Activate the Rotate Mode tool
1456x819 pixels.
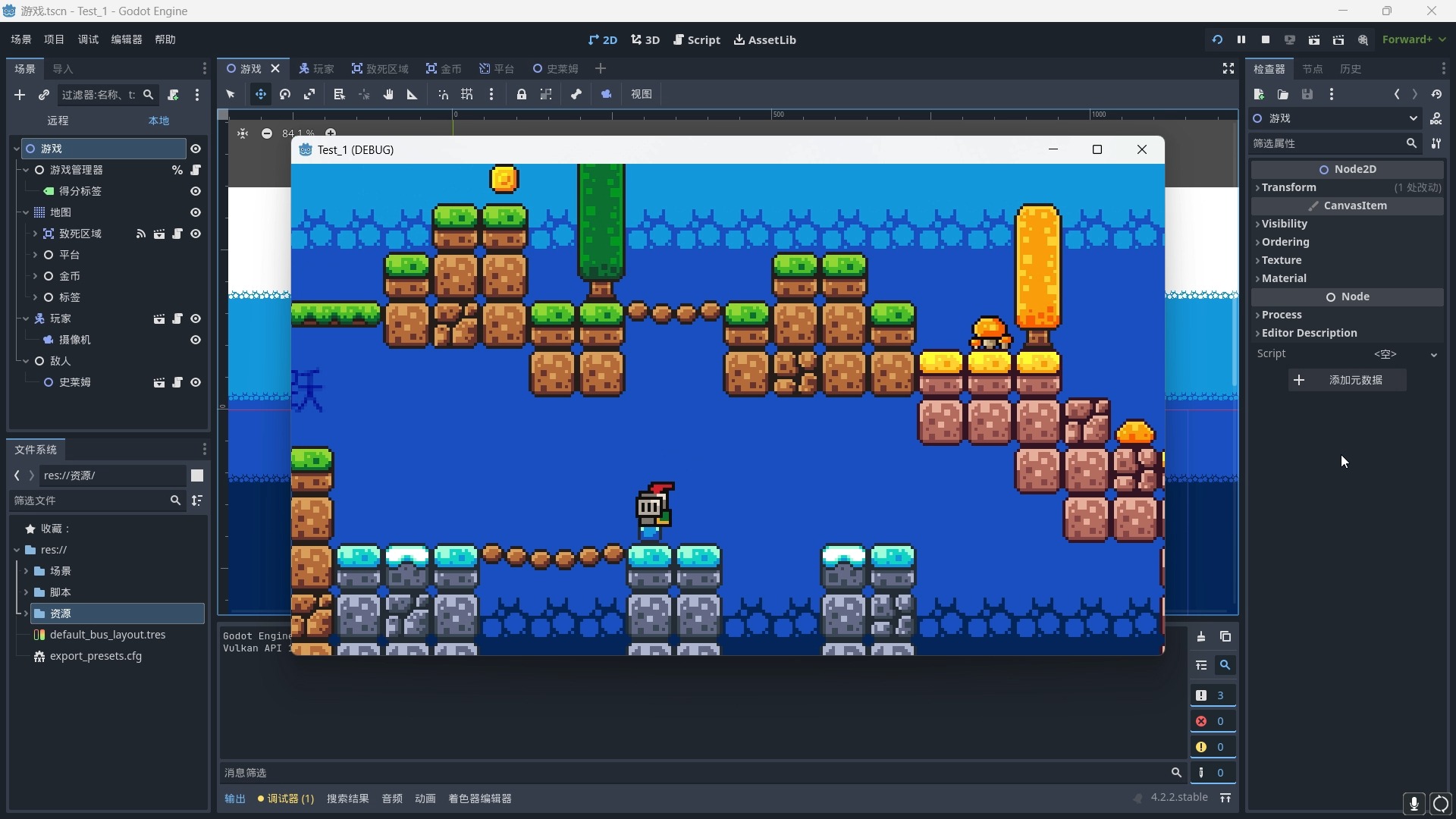tap(285, 94)
